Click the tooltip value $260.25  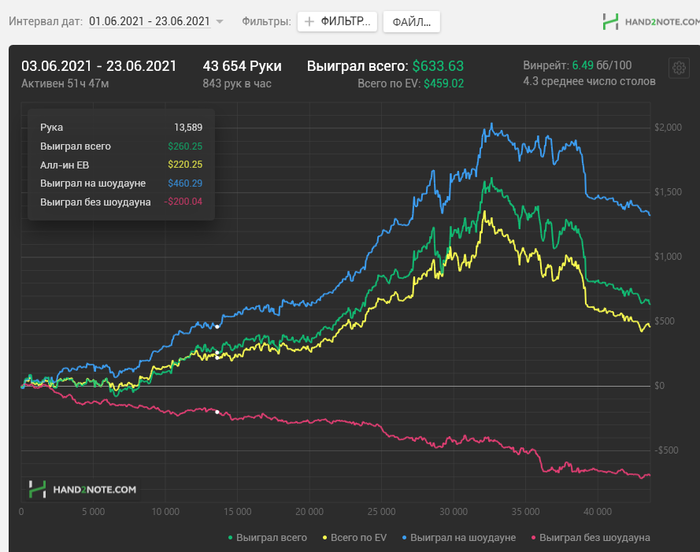pos(185,146)
